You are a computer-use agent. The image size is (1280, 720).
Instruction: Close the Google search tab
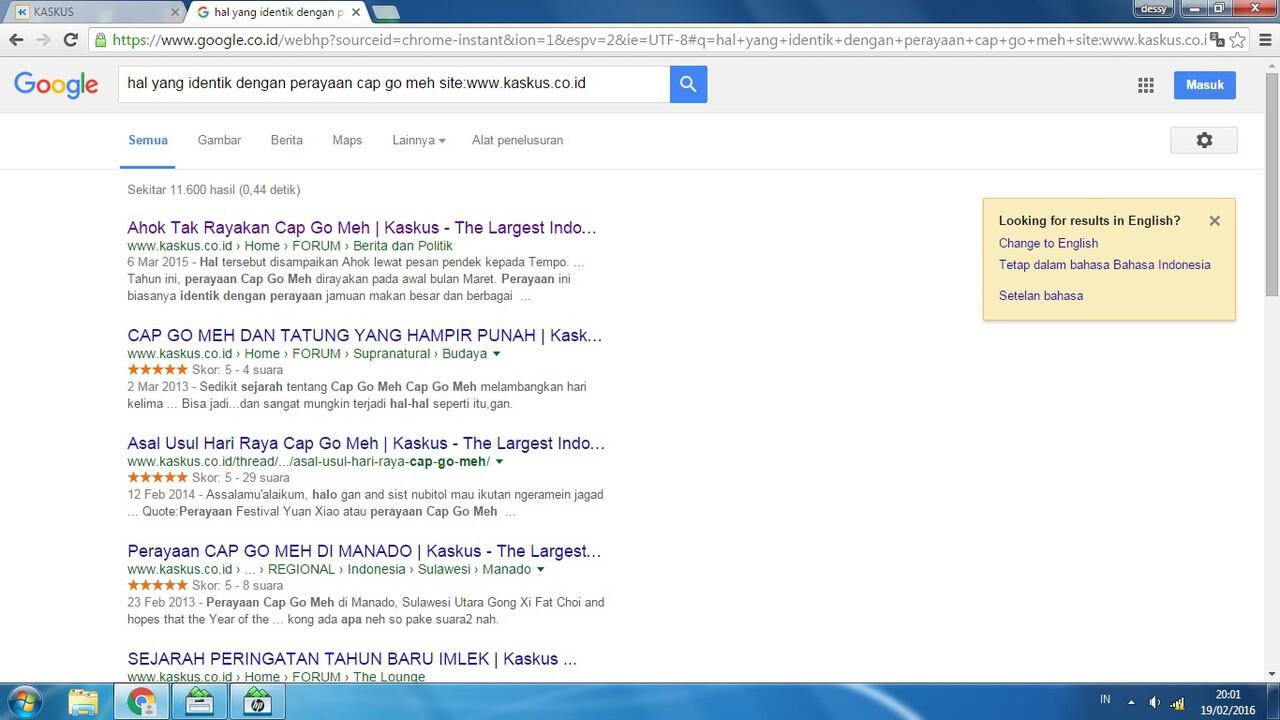pyautogui.click(x=356, y=12)
